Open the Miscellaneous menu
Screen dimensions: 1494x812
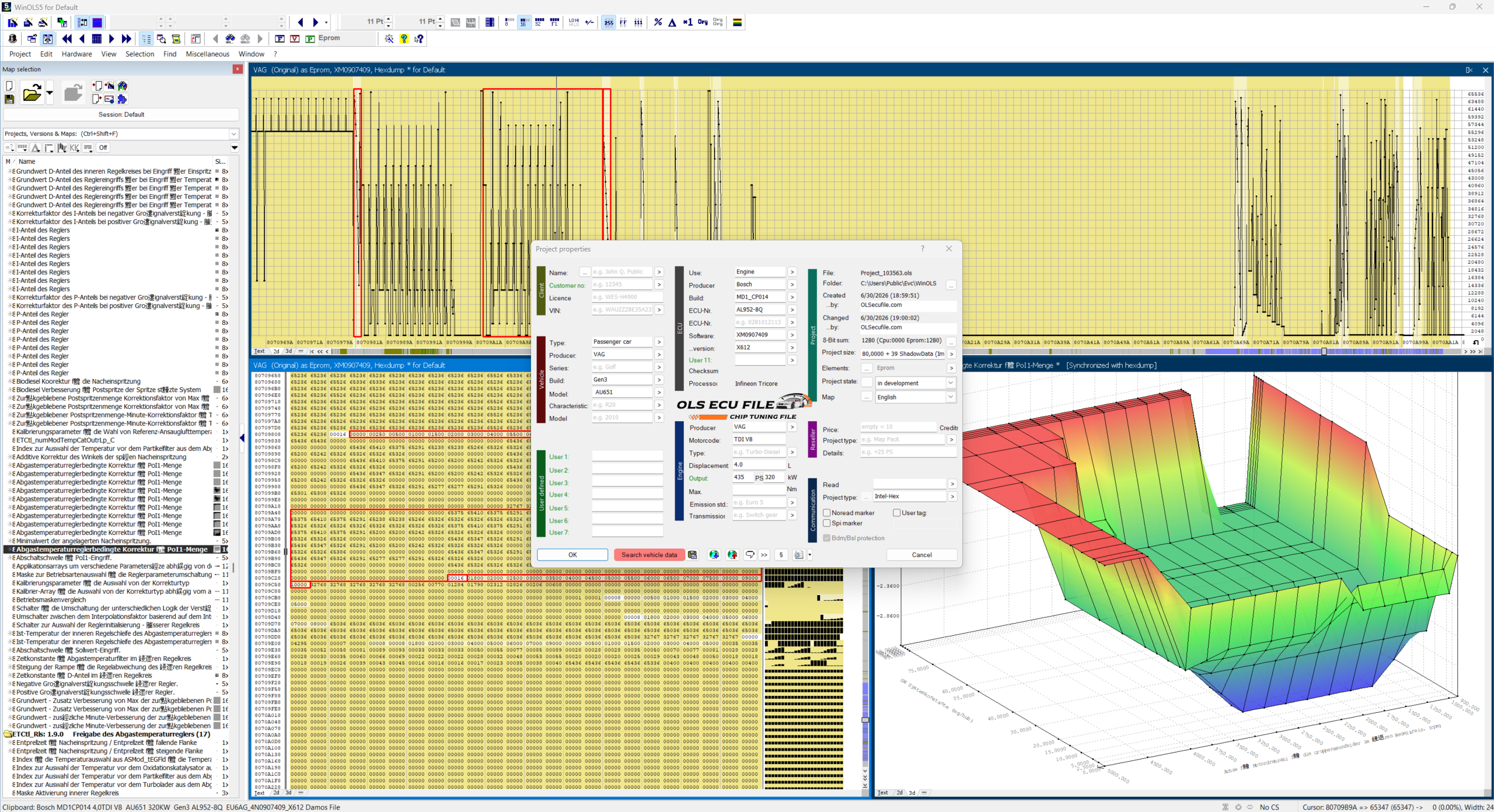pyautogui.click(x=207, y=54)
